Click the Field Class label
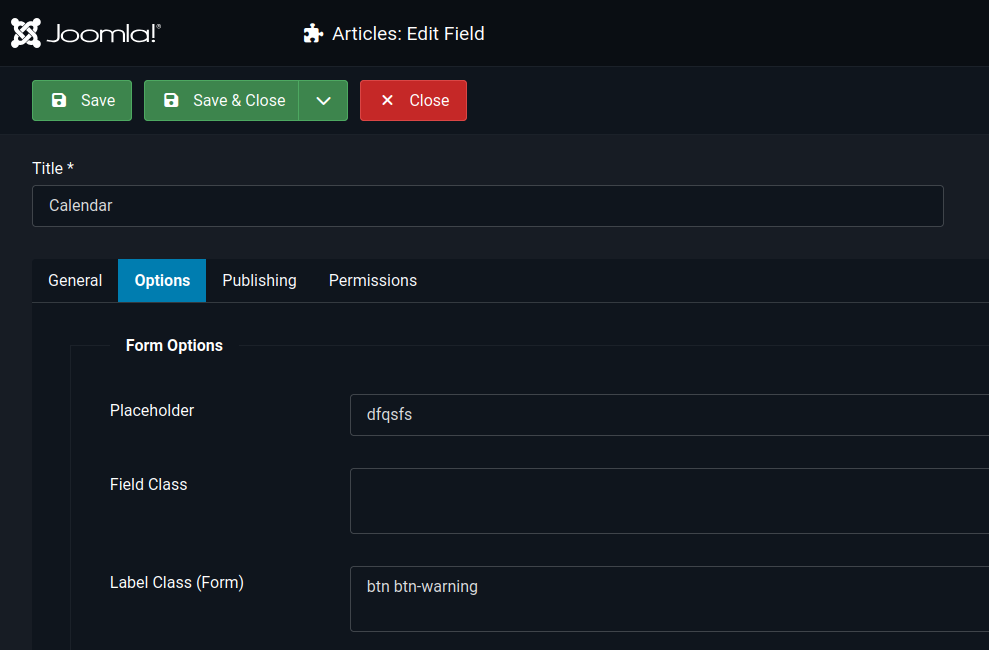Image resolution: width=989 pixels, height=650 pixels. (x=148, y=484)
